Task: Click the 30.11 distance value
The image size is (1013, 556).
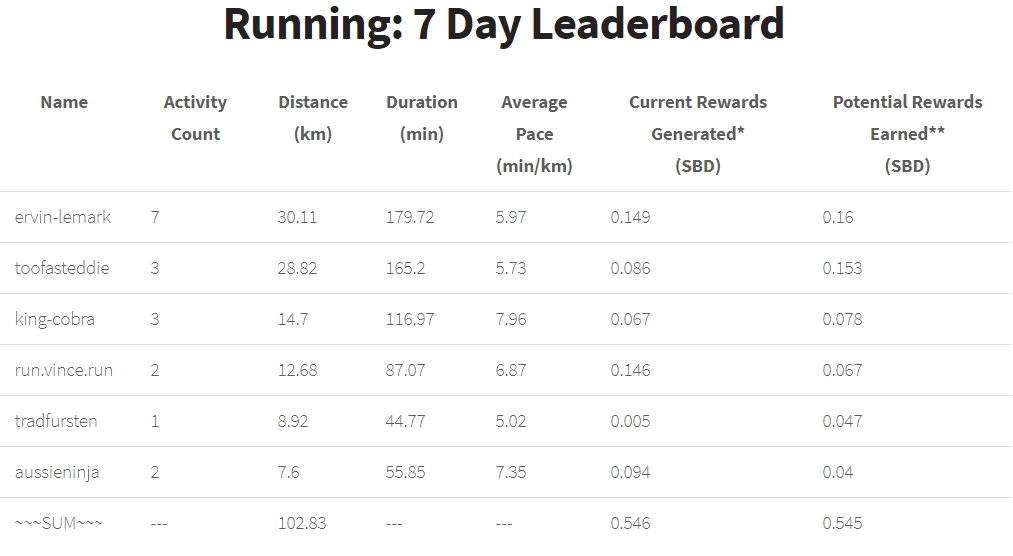Action: tap(297, 217)
